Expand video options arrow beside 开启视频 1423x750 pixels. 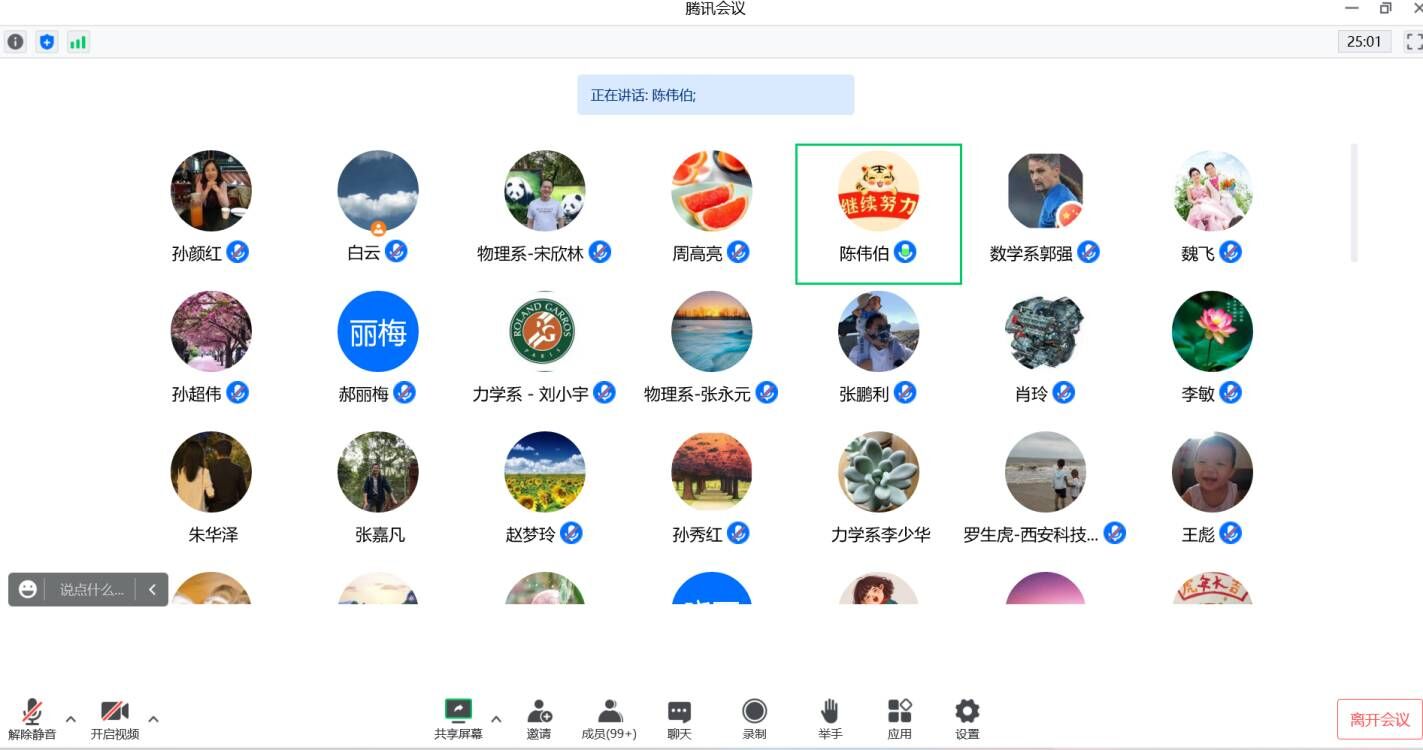(153, 718)
